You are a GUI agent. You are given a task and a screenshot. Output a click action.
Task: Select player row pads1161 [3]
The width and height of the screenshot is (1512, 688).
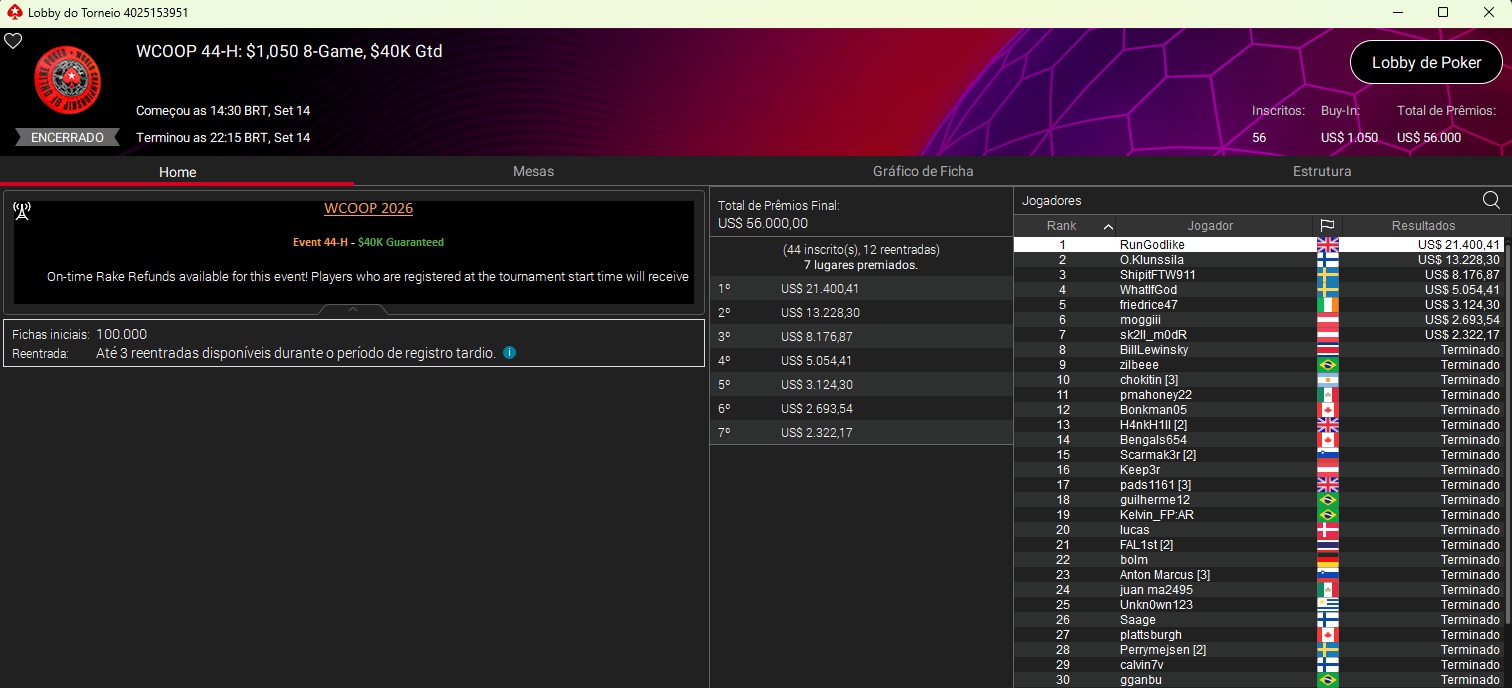1259,485
